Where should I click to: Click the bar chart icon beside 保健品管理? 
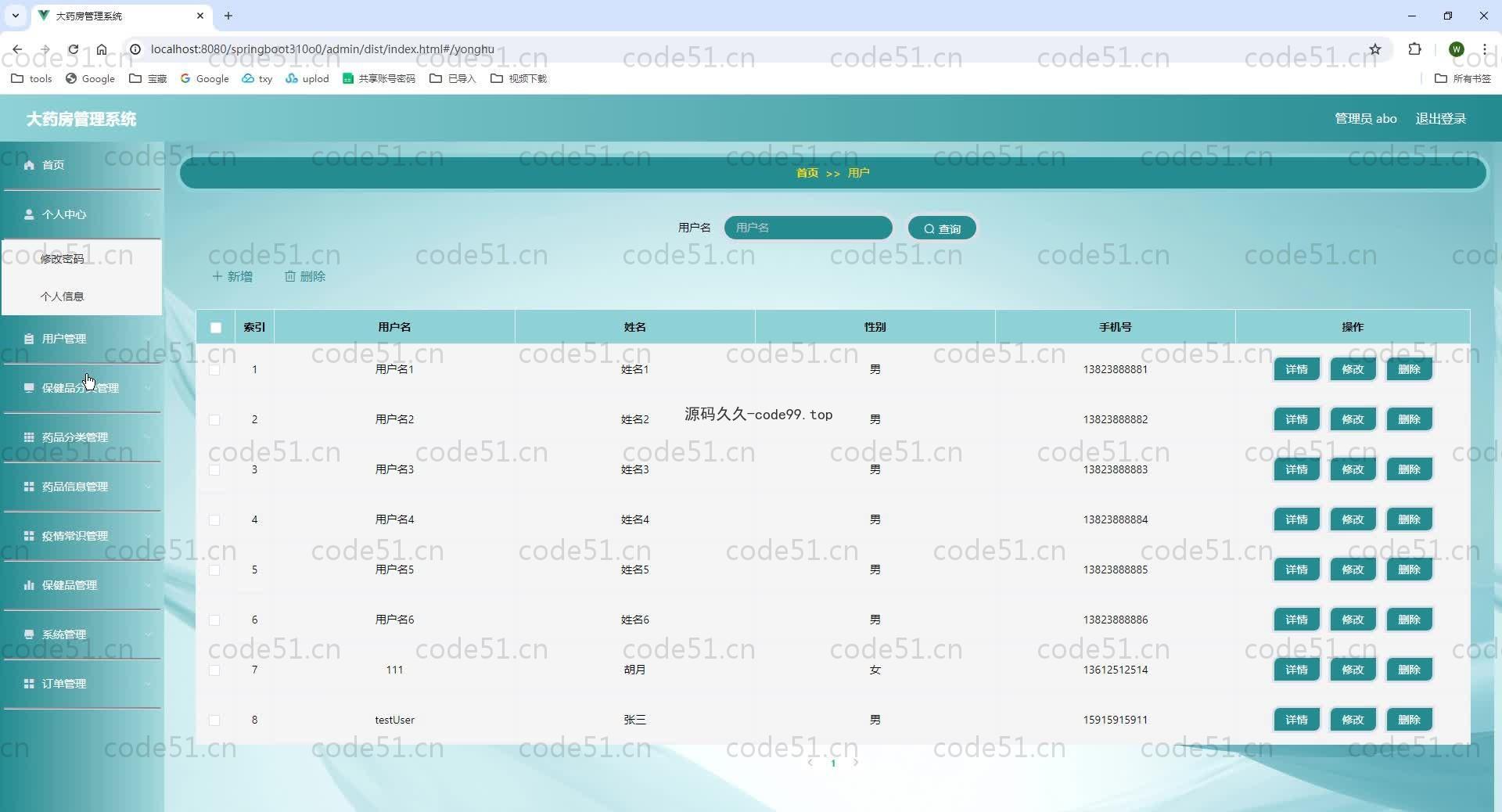[29, 585]
